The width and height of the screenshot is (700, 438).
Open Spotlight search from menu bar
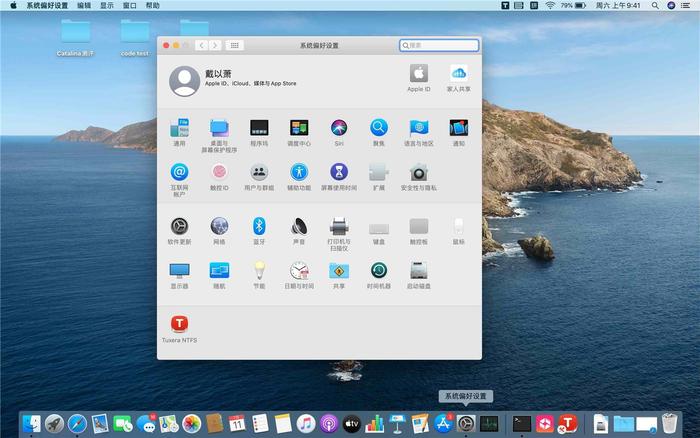(x=655, y=5)
